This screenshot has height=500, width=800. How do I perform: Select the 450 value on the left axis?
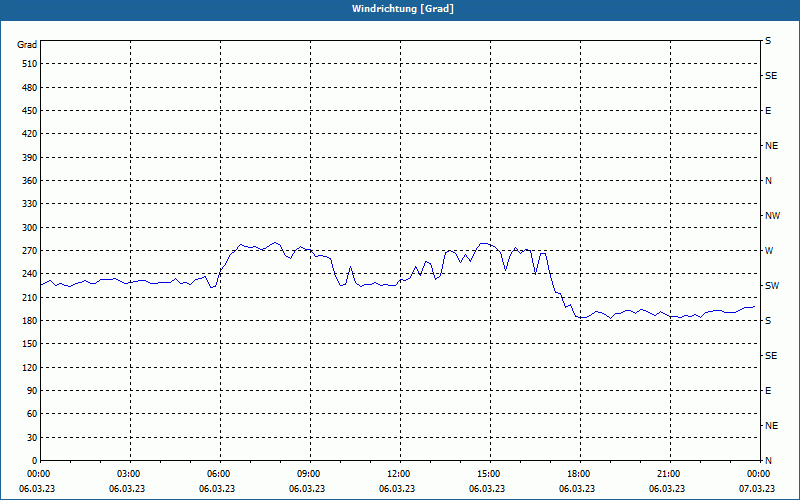tap(29, 111)
